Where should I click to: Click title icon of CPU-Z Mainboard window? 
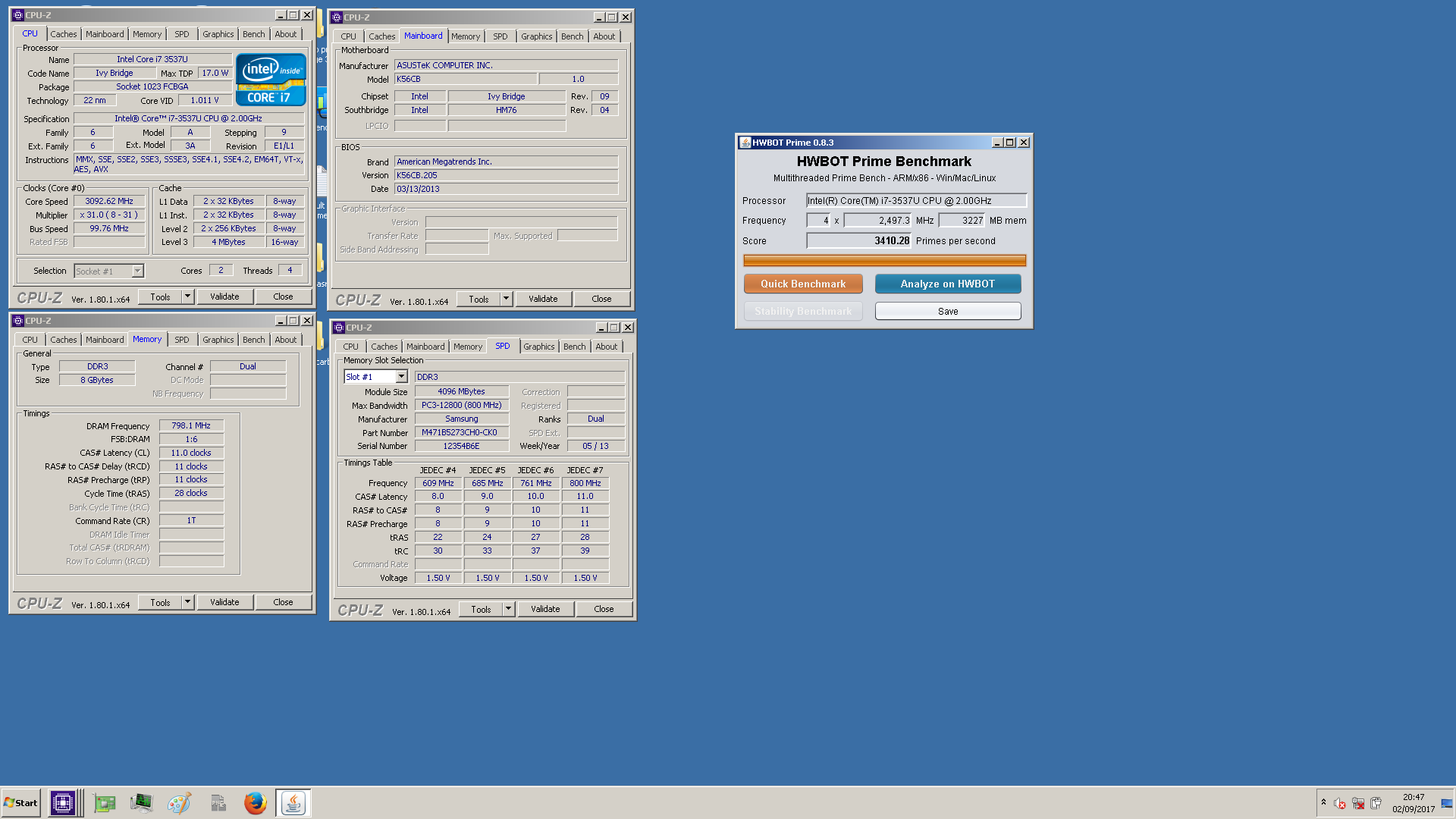(x=337, y=17)
